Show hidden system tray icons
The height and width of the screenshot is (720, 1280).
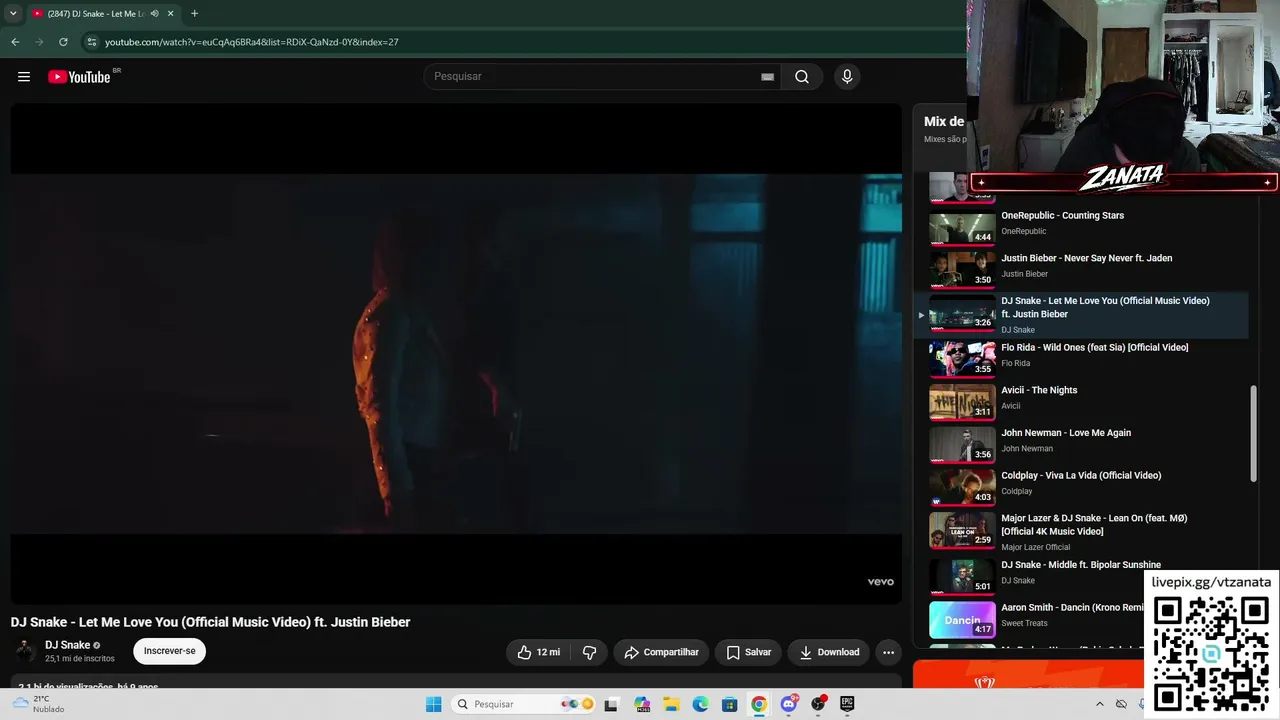pos(1100,704)
